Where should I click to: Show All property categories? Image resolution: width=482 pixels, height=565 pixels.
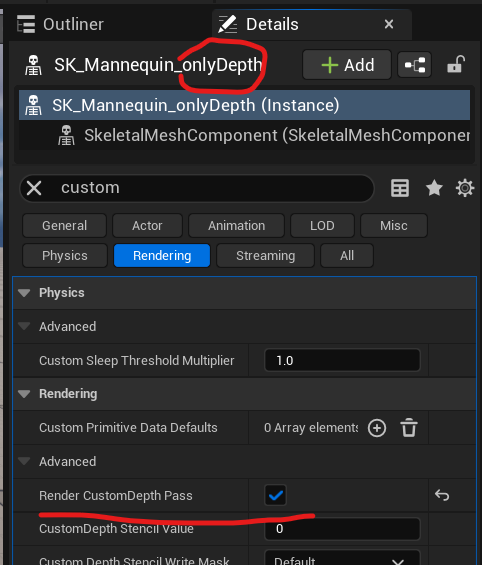click(347, 255)
